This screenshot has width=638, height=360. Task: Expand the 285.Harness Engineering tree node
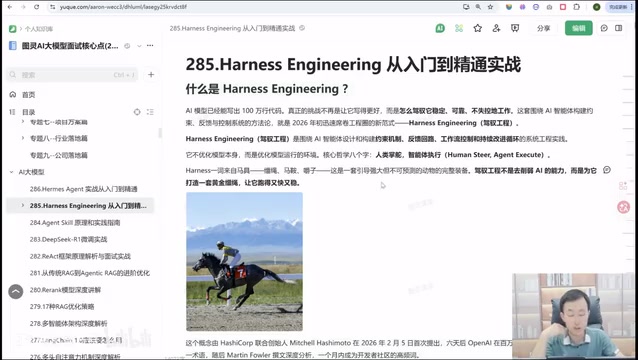click(x=23, y=205)
